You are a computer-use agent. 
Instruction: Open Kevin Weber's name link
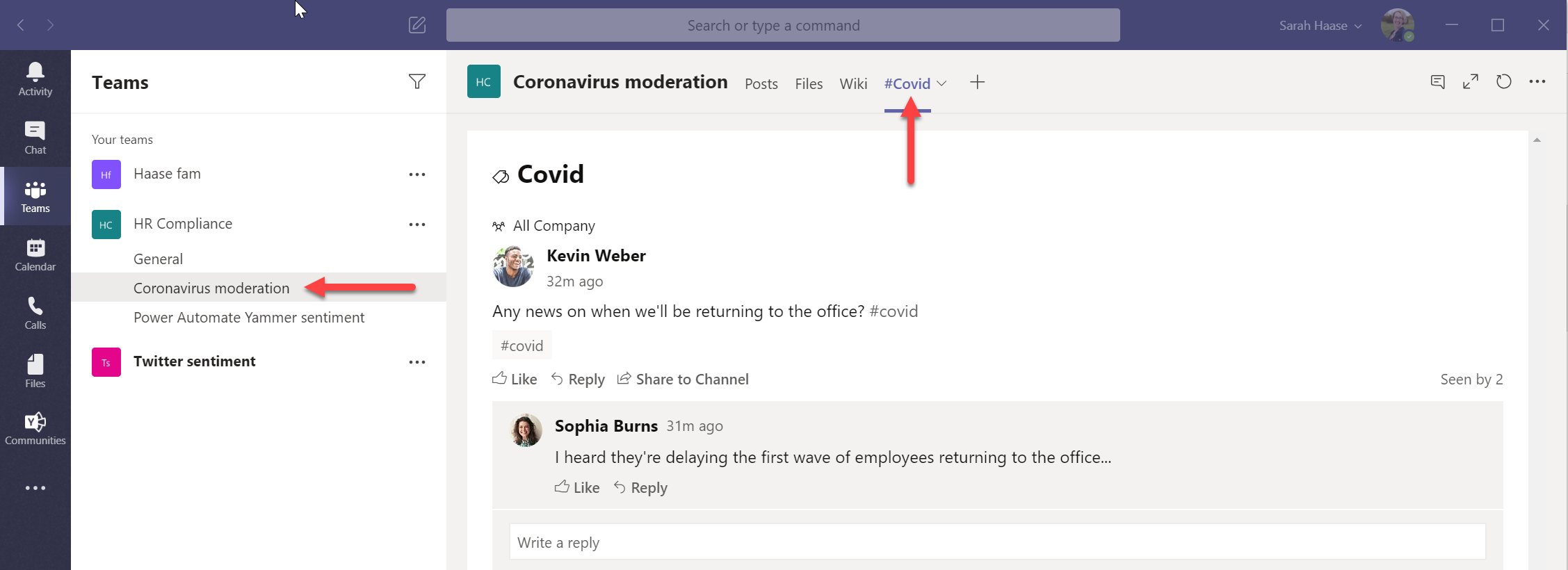pyautogui.click(x=597, y=256)
